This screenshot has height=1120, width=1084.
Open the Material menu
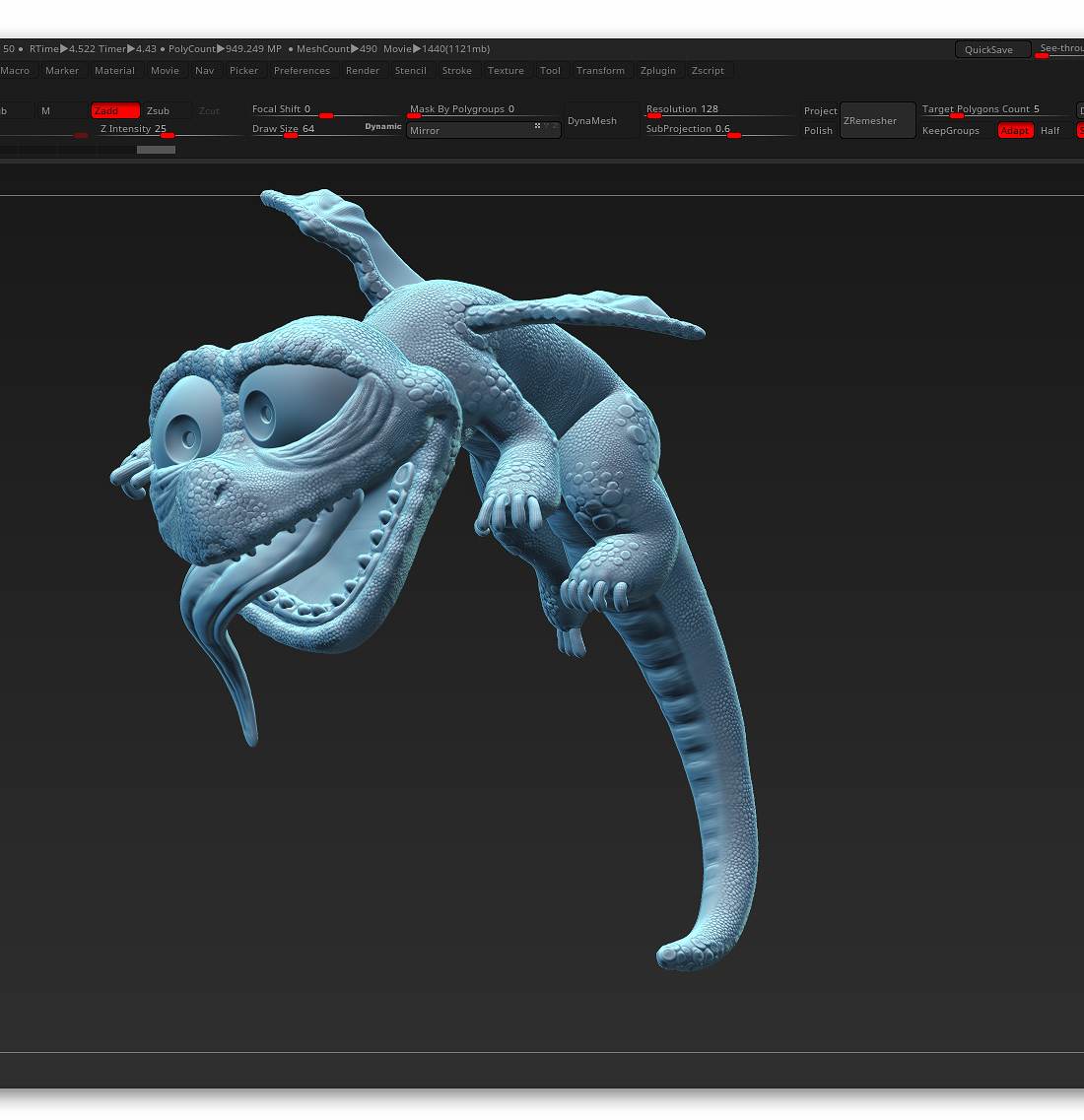coord(114,71)
